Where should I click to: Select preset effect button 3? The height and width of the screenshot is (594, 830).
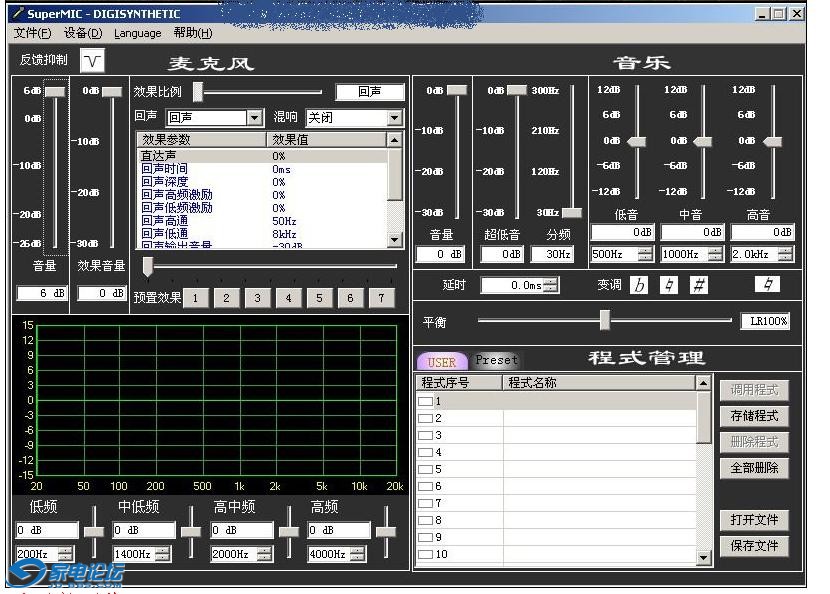(257, 298)
